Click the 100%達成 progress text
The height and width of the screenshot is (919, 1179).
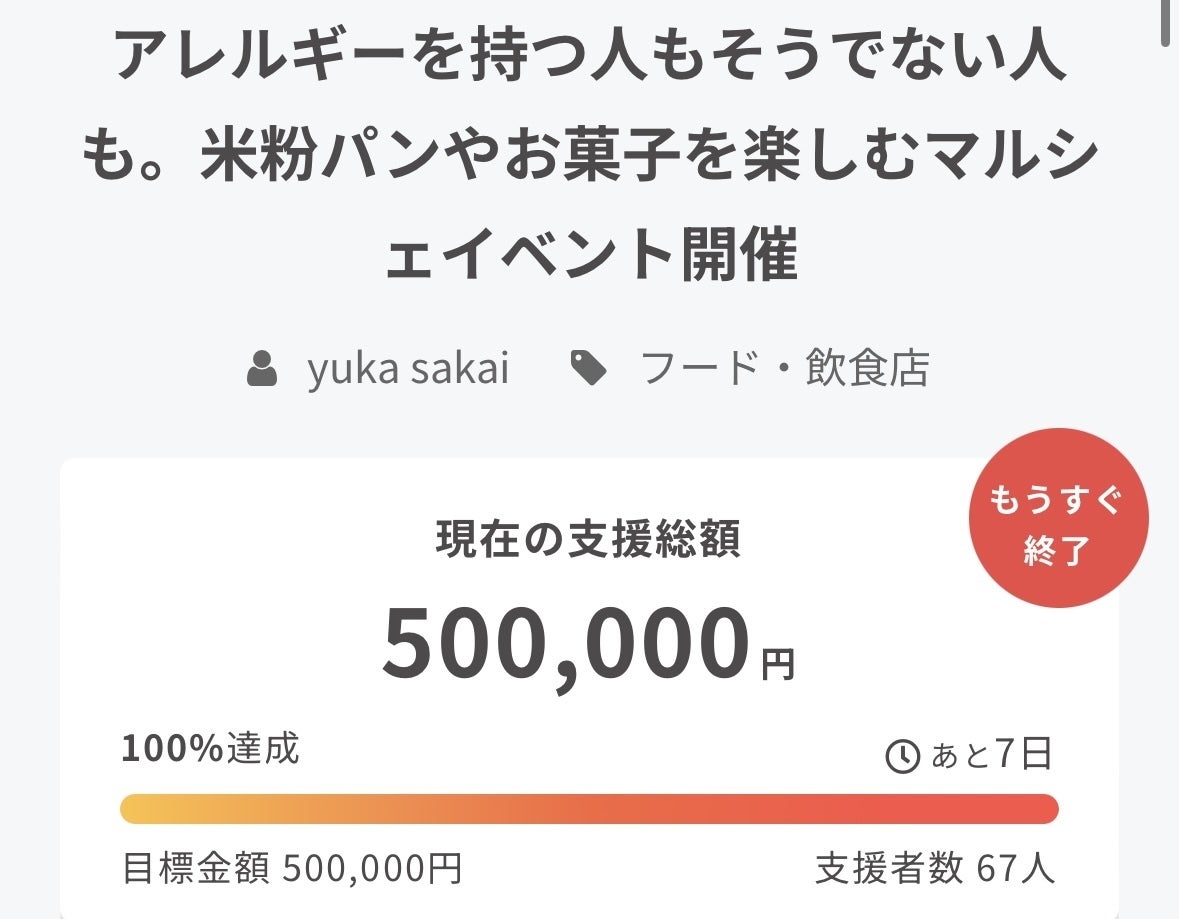click(x=210, y=748)
